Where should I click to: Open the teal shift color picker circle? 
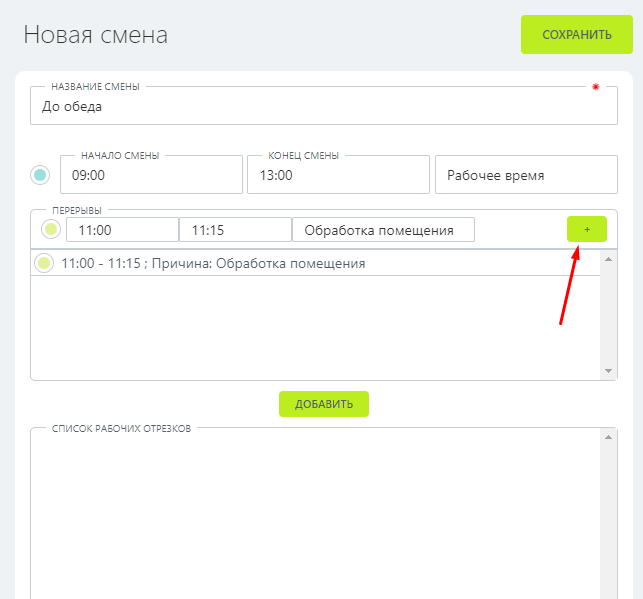click(x=40, y=175)
